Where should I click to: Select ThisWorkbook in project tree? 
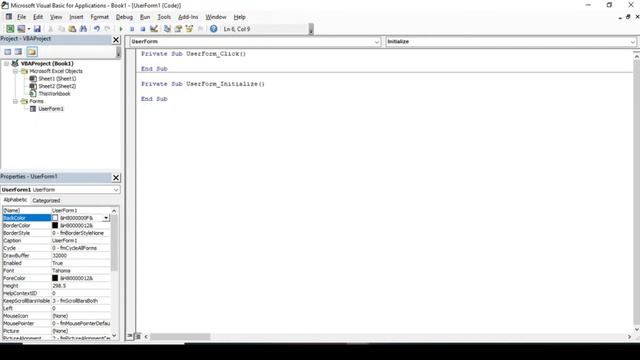54,94
